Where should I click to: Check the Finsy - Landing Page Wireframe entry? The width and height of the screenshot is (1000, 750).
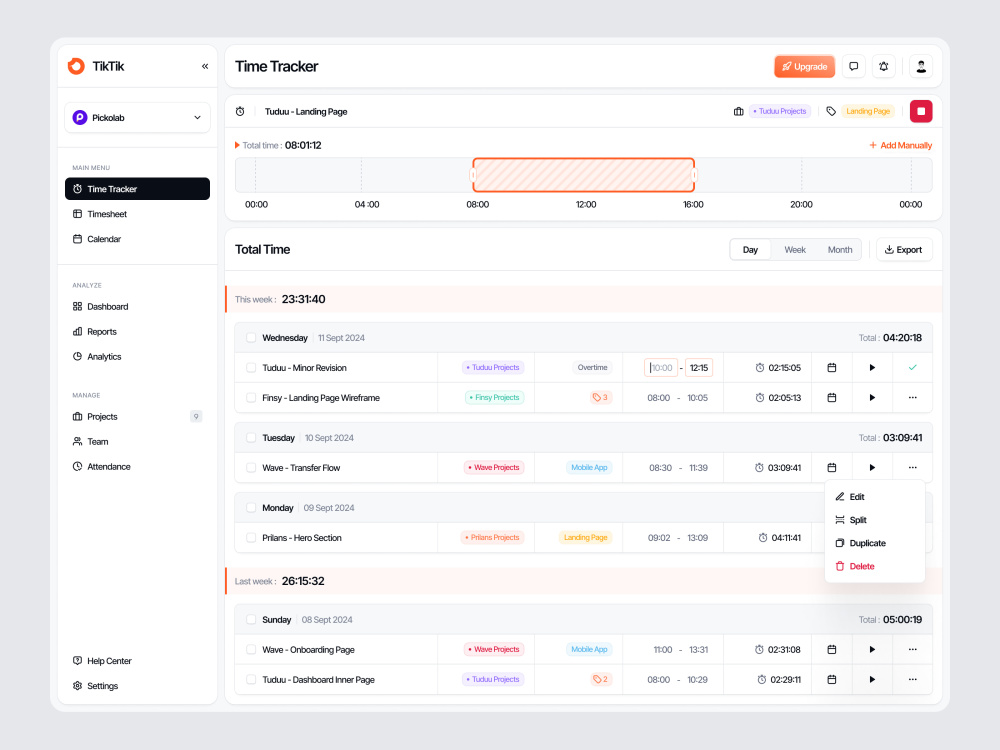click(x=251, y=398)
